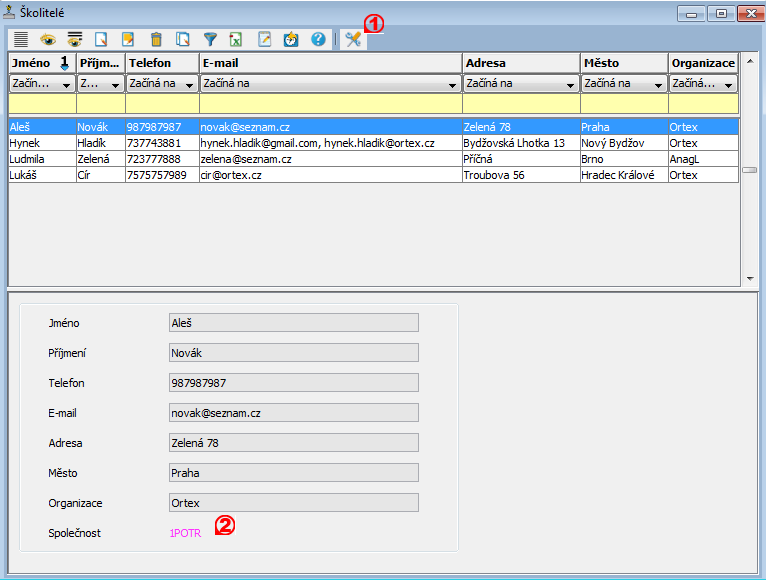
Task: Expand the Jméno filter condition dropdown
Action: pos(66,84)
